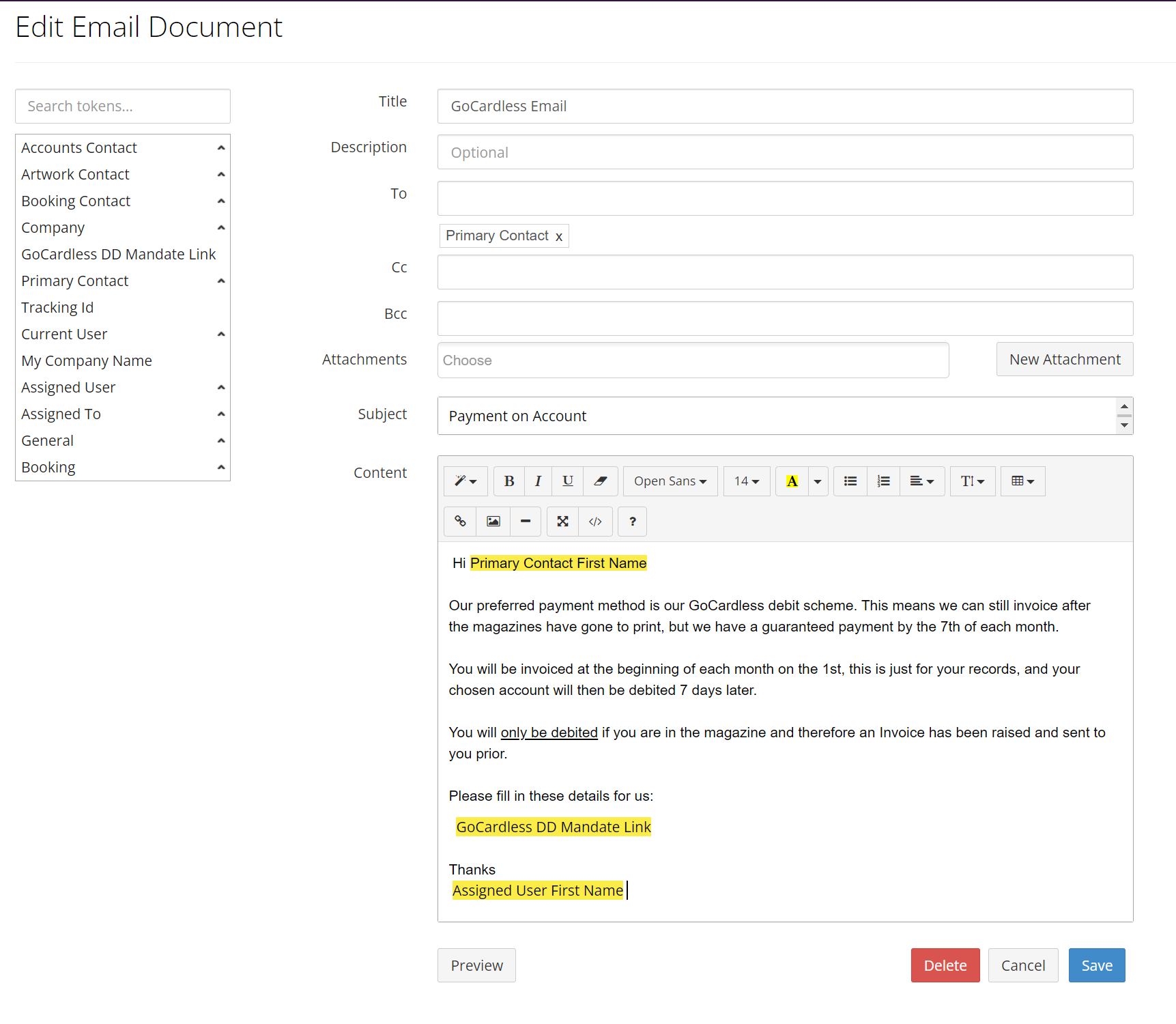Click the Subject field scroll down arrow
Screen dimensions: 1176x1024
click(x=1124, y=425)
